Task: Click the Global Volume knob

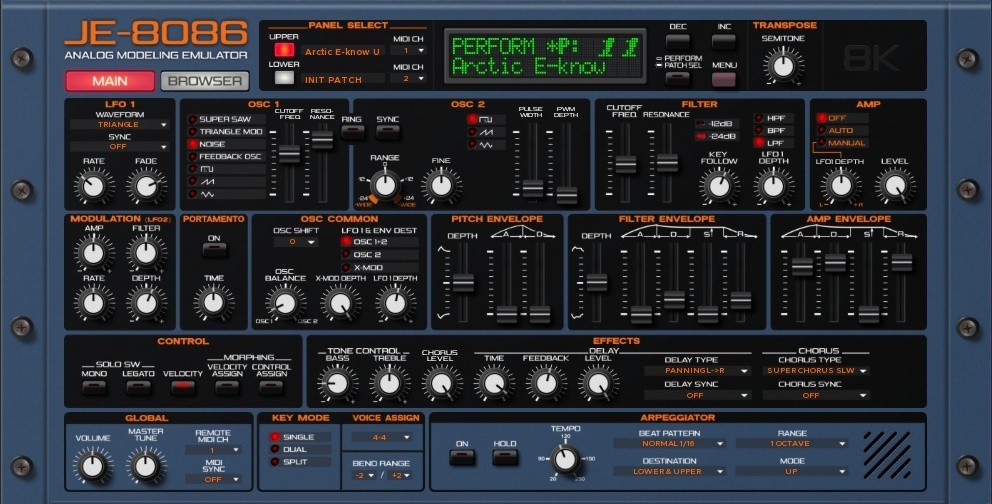Action: tap(93, 464)
